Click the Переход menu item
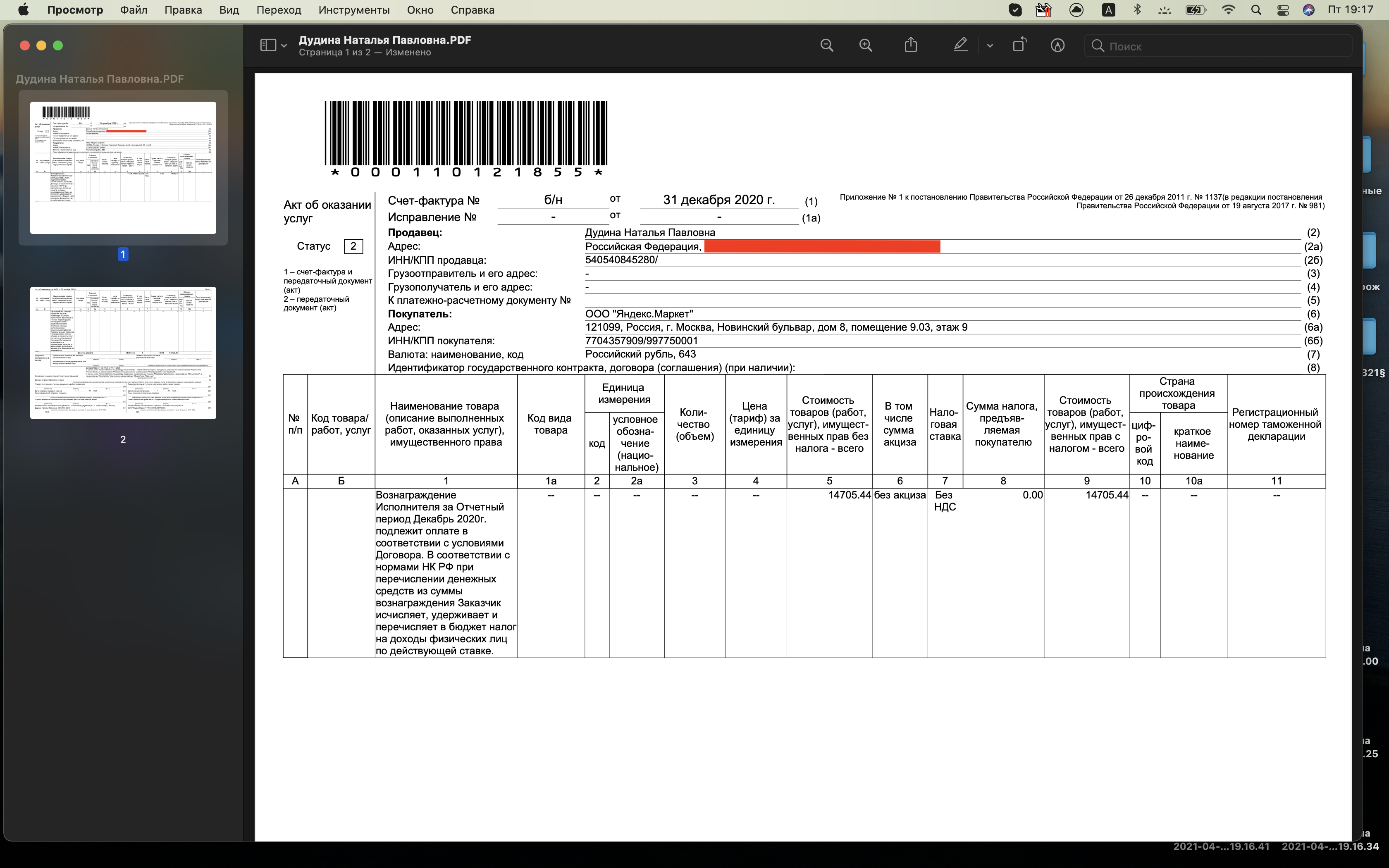This screenshot has width=1389, height=868. (x=278, y=10)
